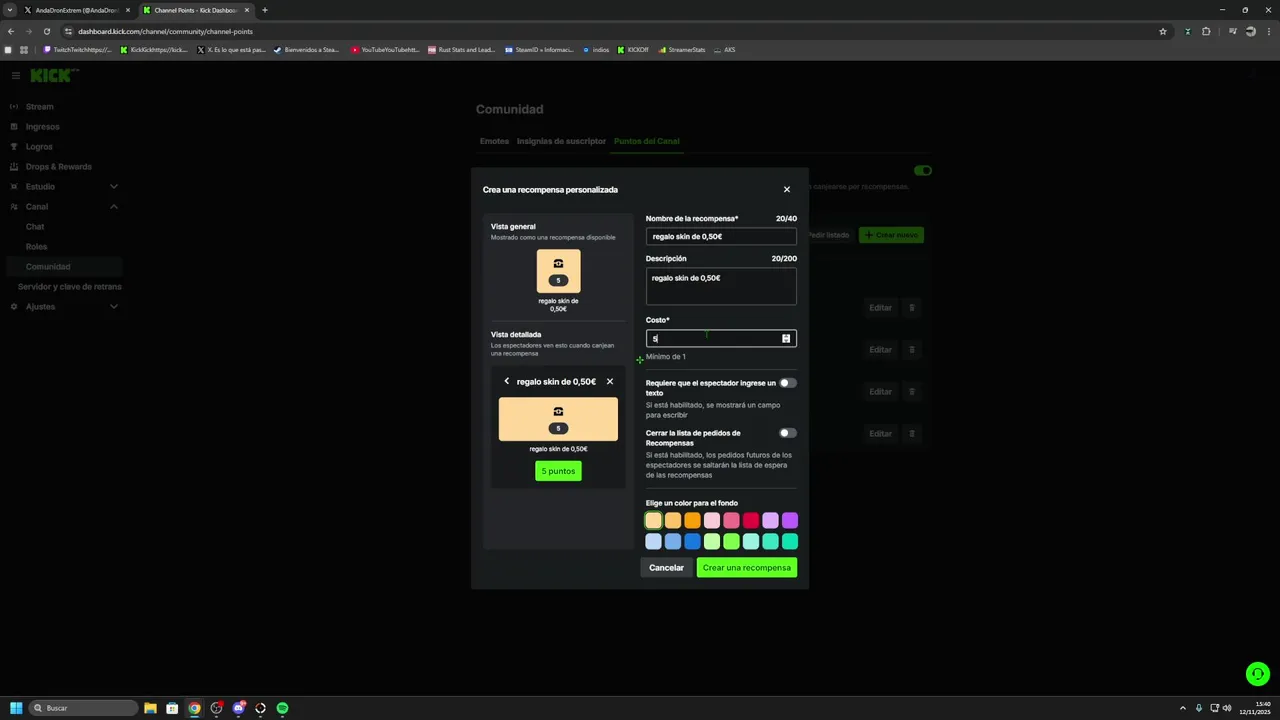Screen dimensions: 1280x720
Task: Open Logros in the sidebar
Action: tap(39, 147)
